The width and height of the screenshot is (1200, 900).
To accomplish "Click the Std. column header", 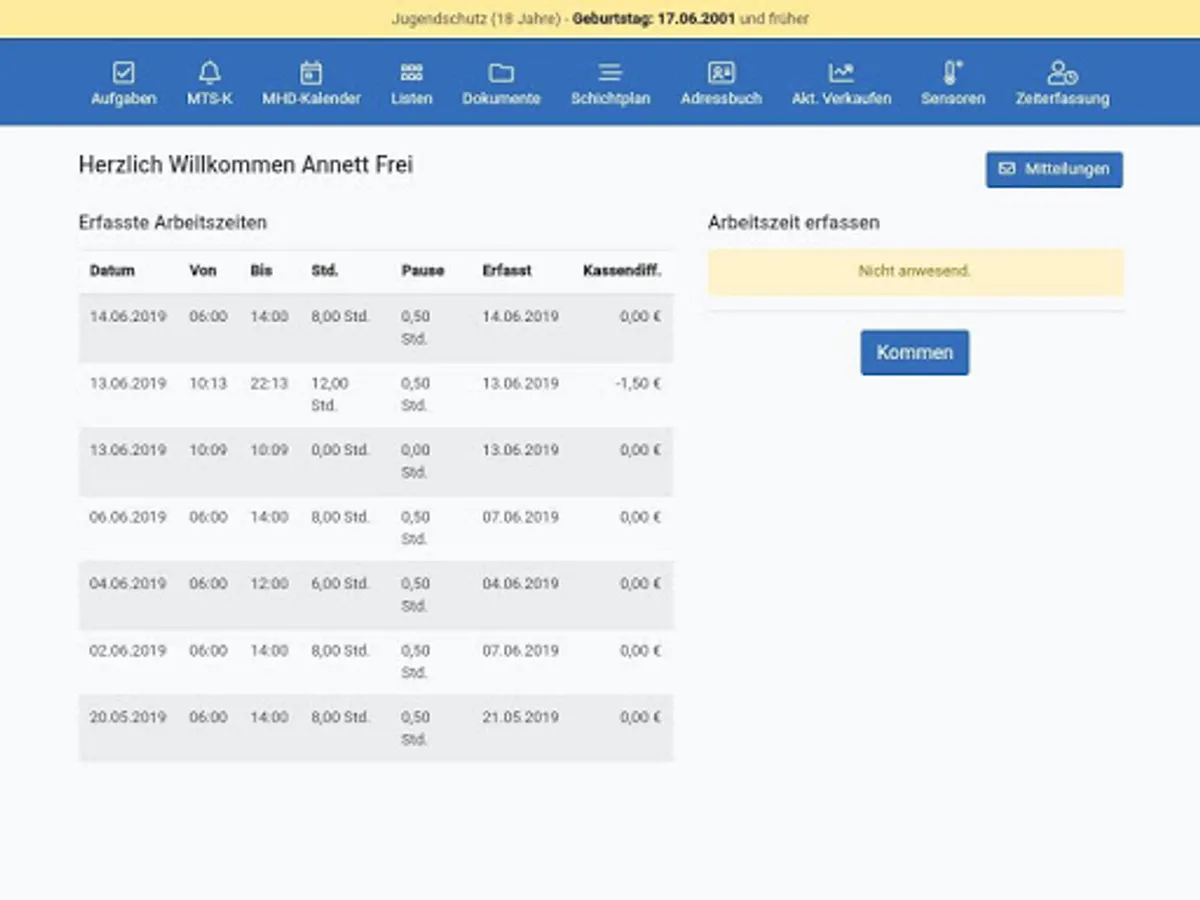I will click(x=324, y=271).
